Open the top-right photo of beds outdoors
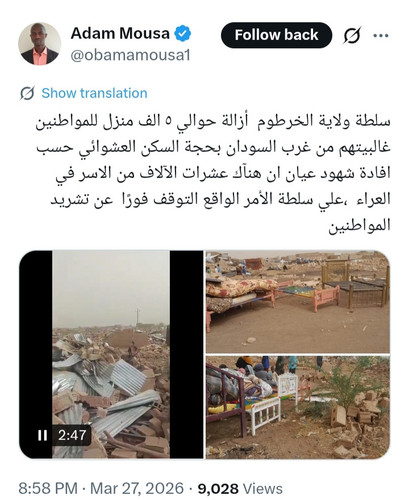 (298, 301)
